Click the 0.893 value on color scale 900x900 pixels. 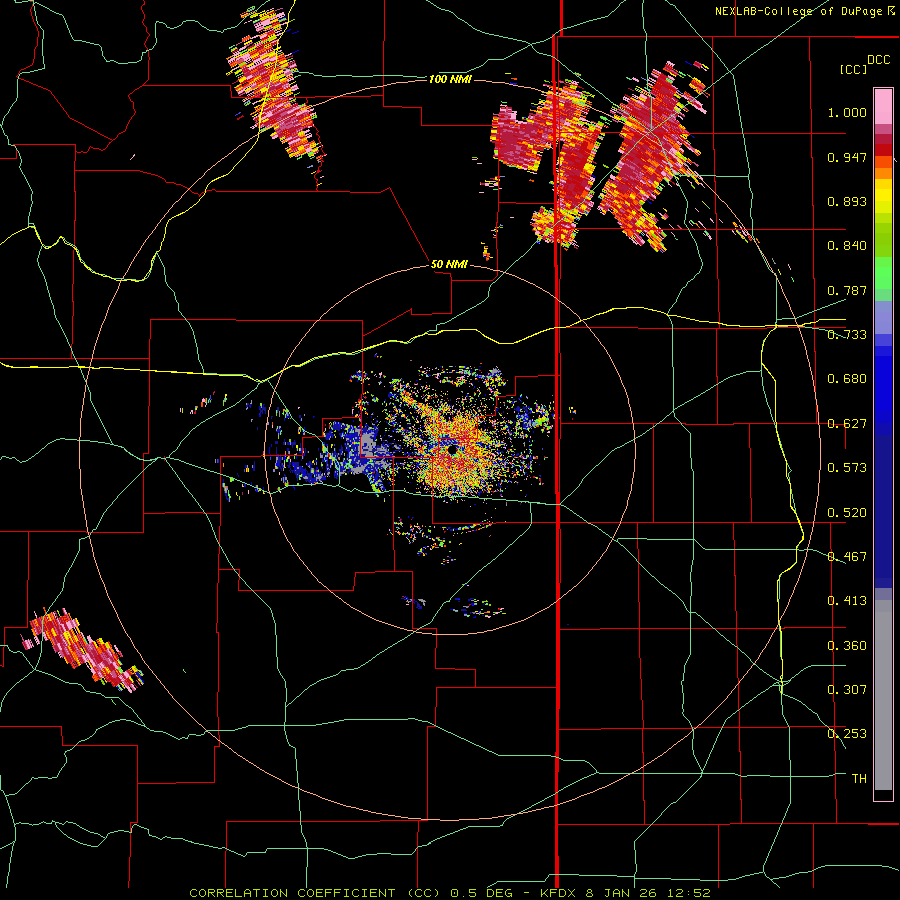click(847, 201)
